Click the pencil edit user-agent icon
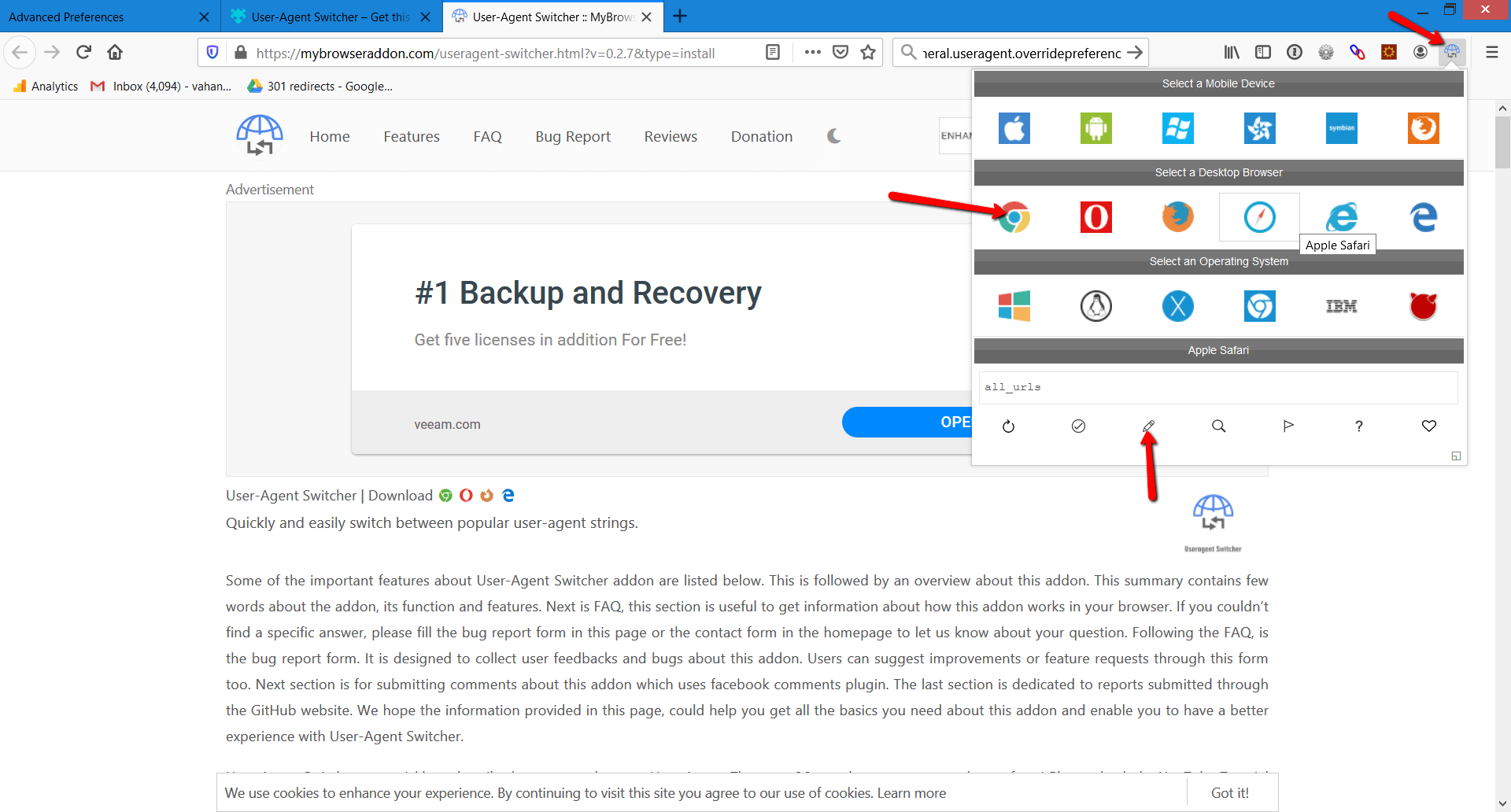Screen dimensions: 1511x812 (x=1148, y=426)
